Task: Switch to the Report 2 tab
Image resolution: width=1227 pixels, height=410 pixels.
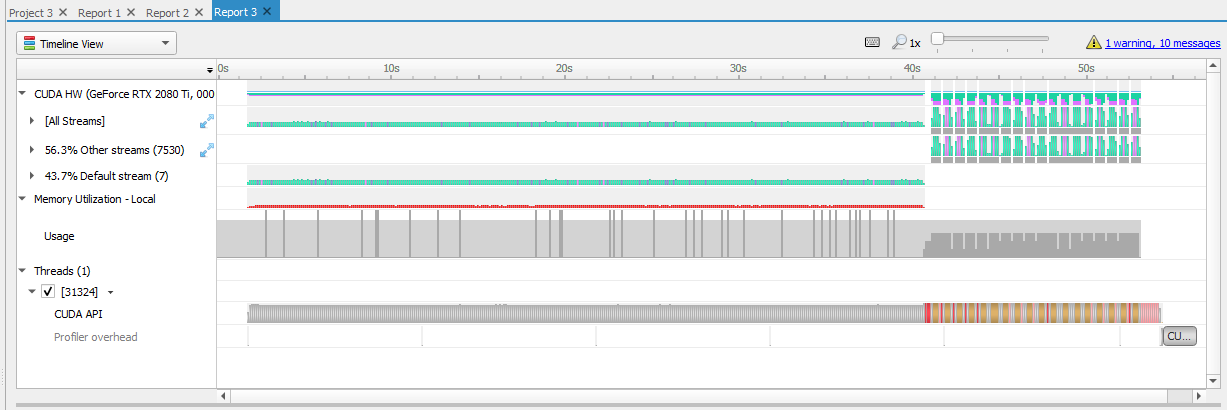Action: pyautogui.click(x=167, y=13)
